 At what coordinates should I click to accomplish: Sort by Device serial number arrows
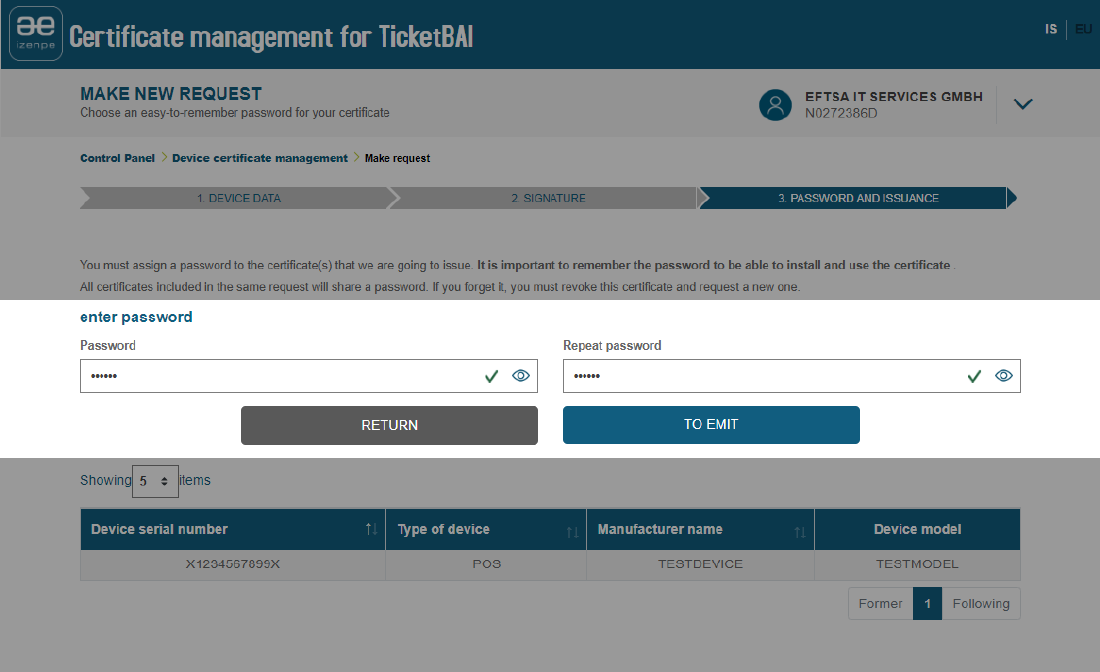click(371, 530)
